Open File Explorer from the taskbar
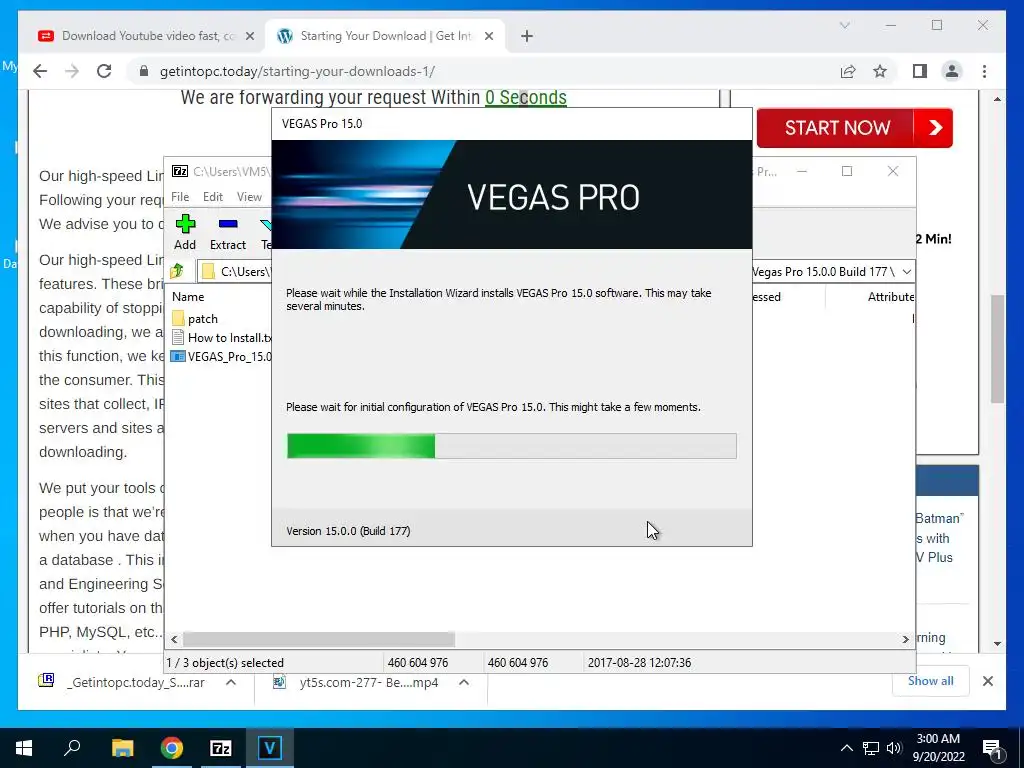The height and width of the screenshot is (768, 1024). (122, 748)
